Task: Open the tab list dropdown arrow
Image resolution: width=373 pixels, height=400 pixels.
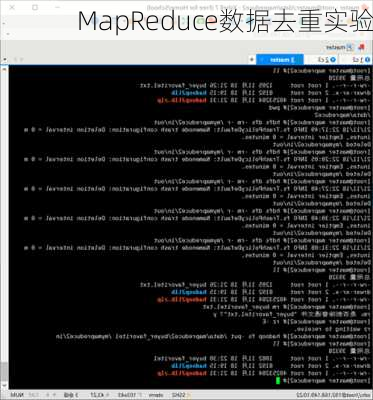Action: [5, 60]
